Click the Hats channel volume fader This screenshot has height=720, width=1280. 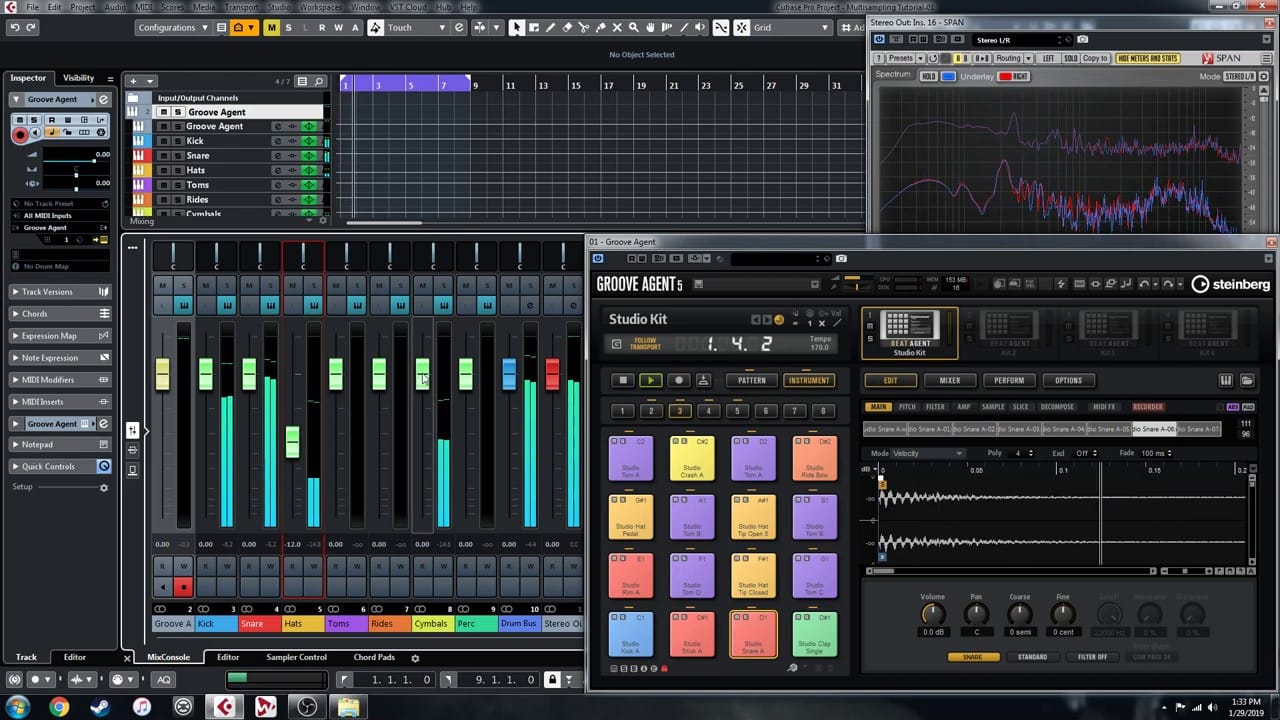coord(292,441)
